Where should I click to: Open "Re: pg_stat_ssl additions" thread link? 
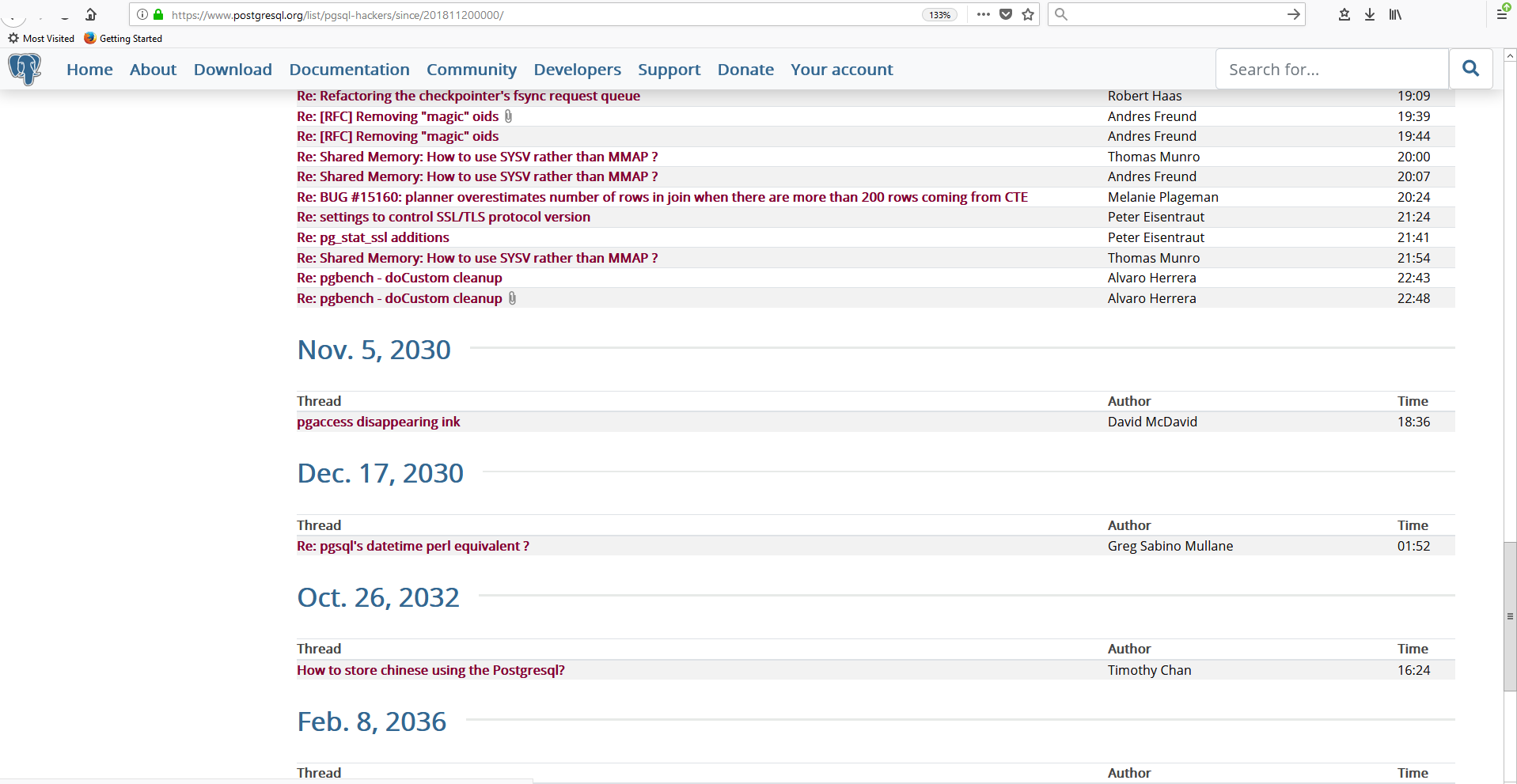coord(373,237)
